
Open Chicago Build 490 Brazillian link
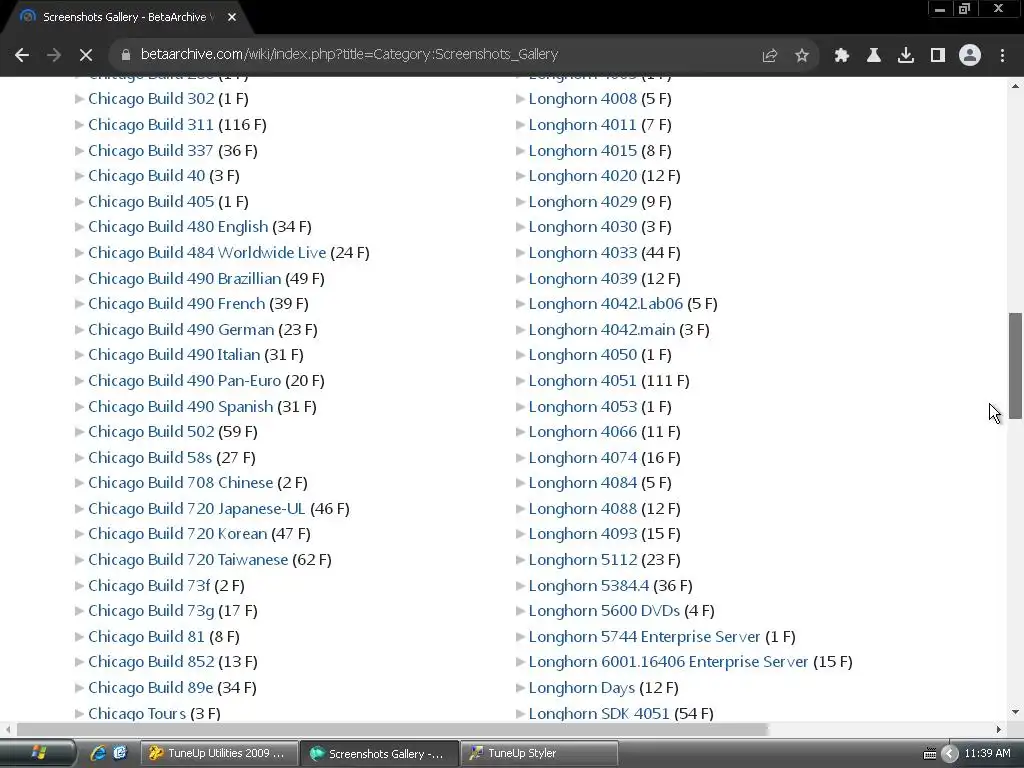pos(185,279)
